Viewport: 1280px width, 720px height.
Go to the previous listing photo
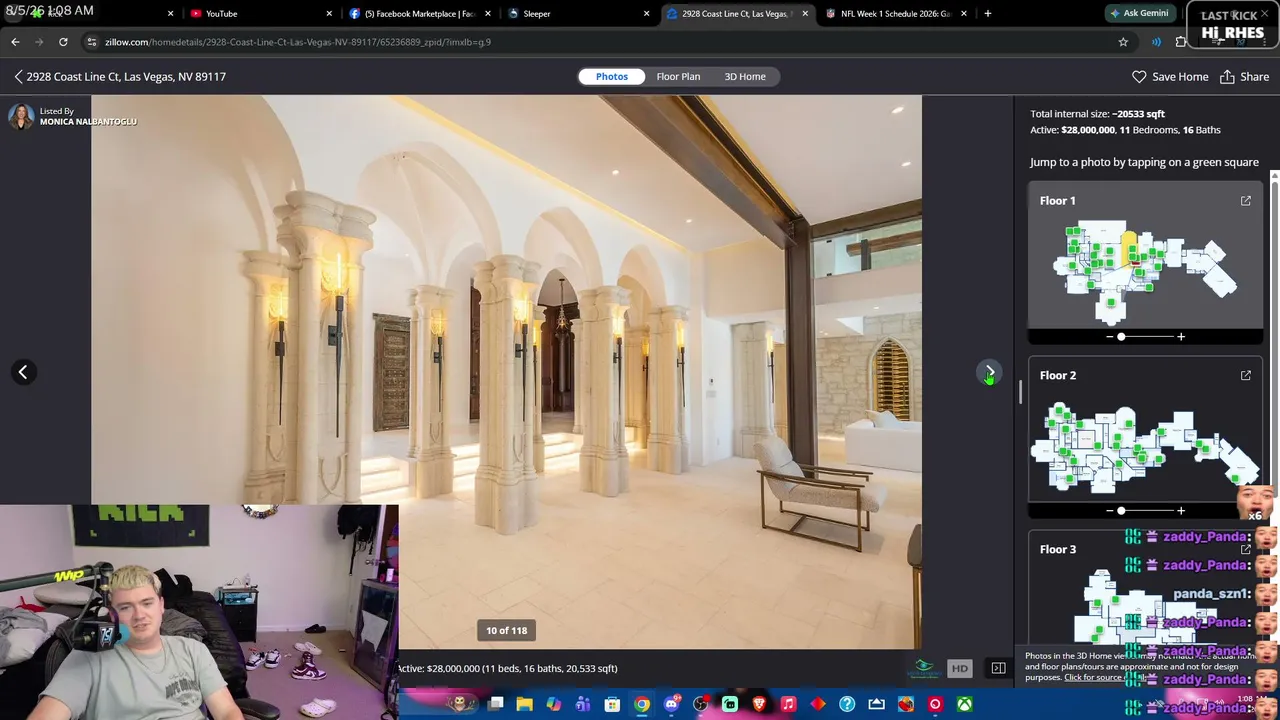pos(23,372)
